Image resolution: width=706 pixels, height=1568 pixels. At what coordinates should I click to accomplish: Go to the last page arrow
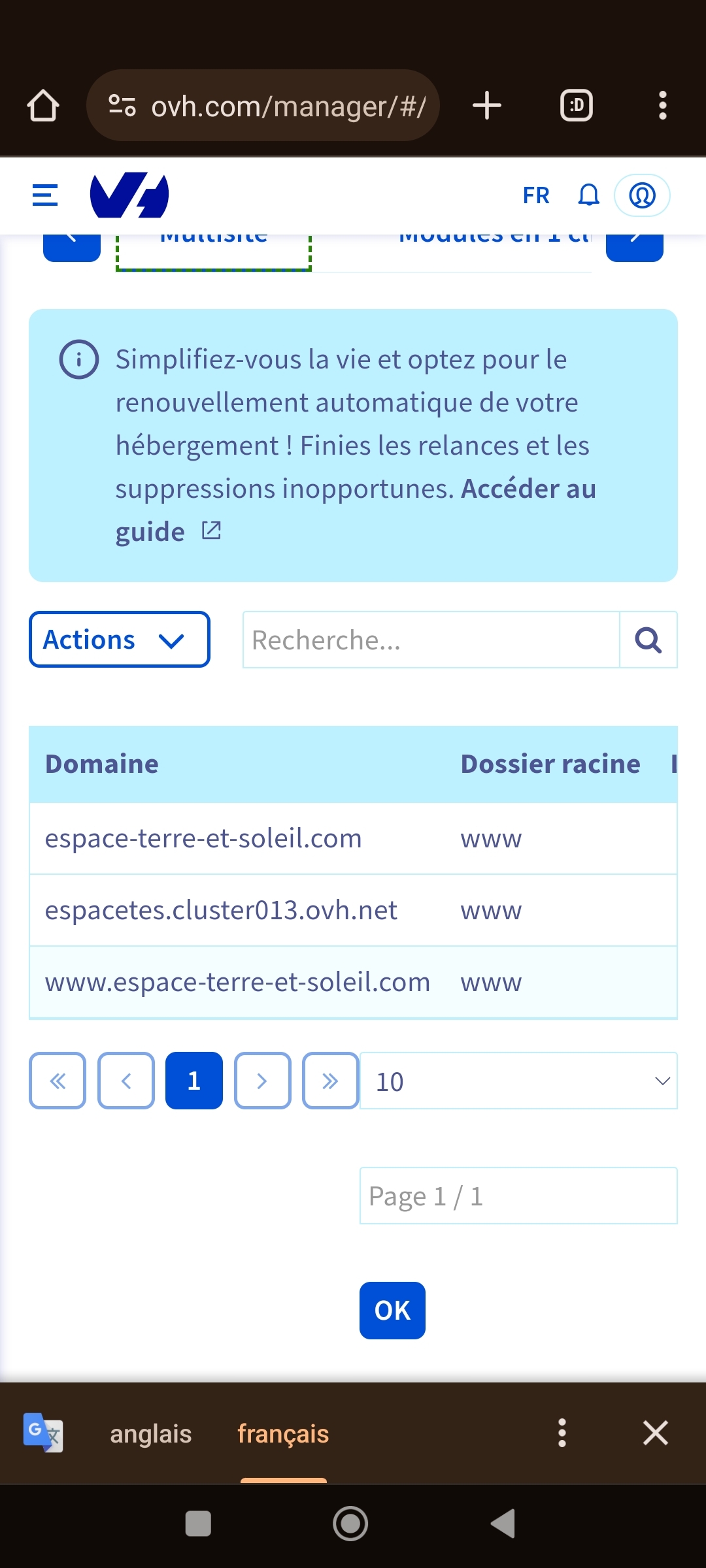pos(330,1081)
